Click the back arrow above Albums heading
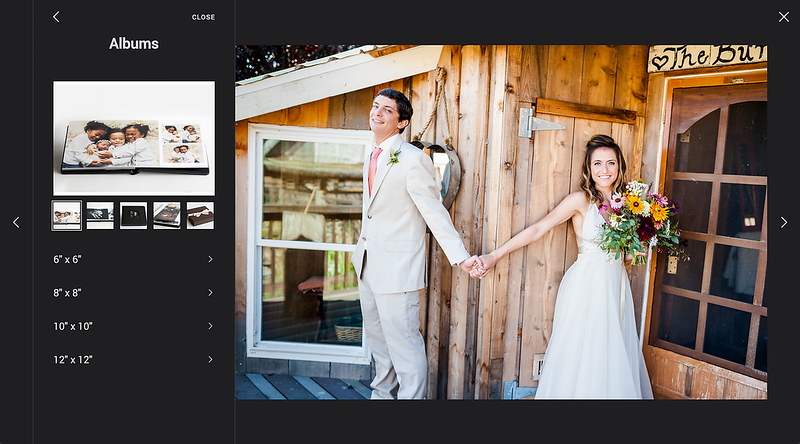This screenshot has height=444, width=800. click(56, 17)
